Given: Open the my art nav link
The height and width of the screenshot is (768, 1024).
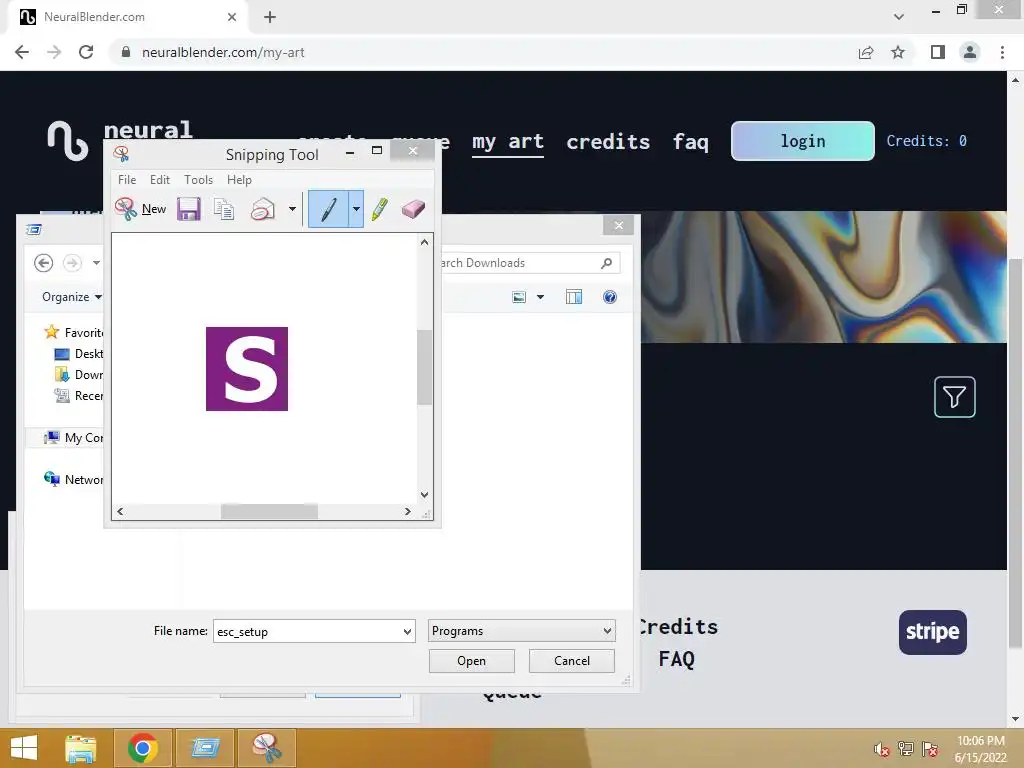Looking at the screenshot, I should [508, 142].
